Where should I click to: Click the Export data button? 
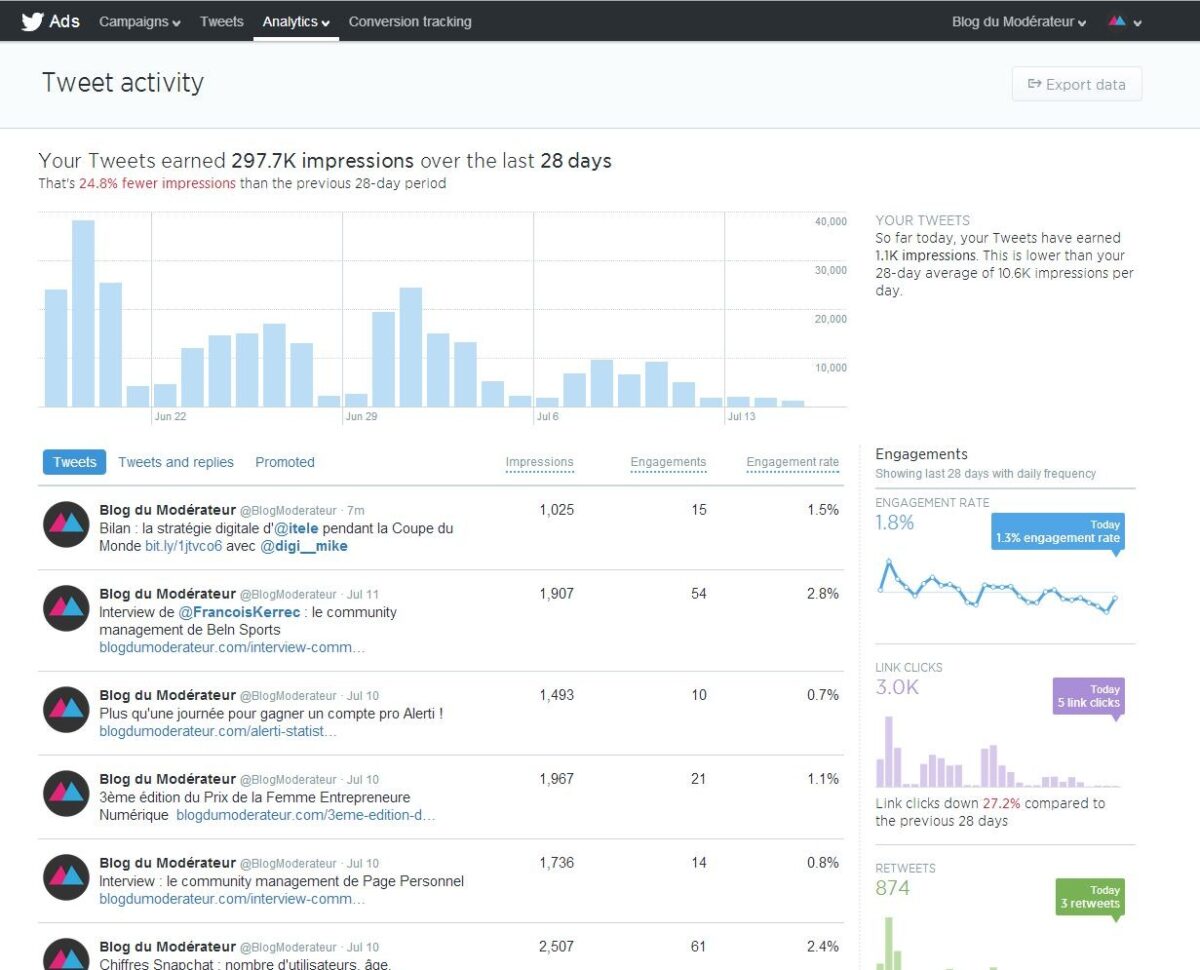1076,85
